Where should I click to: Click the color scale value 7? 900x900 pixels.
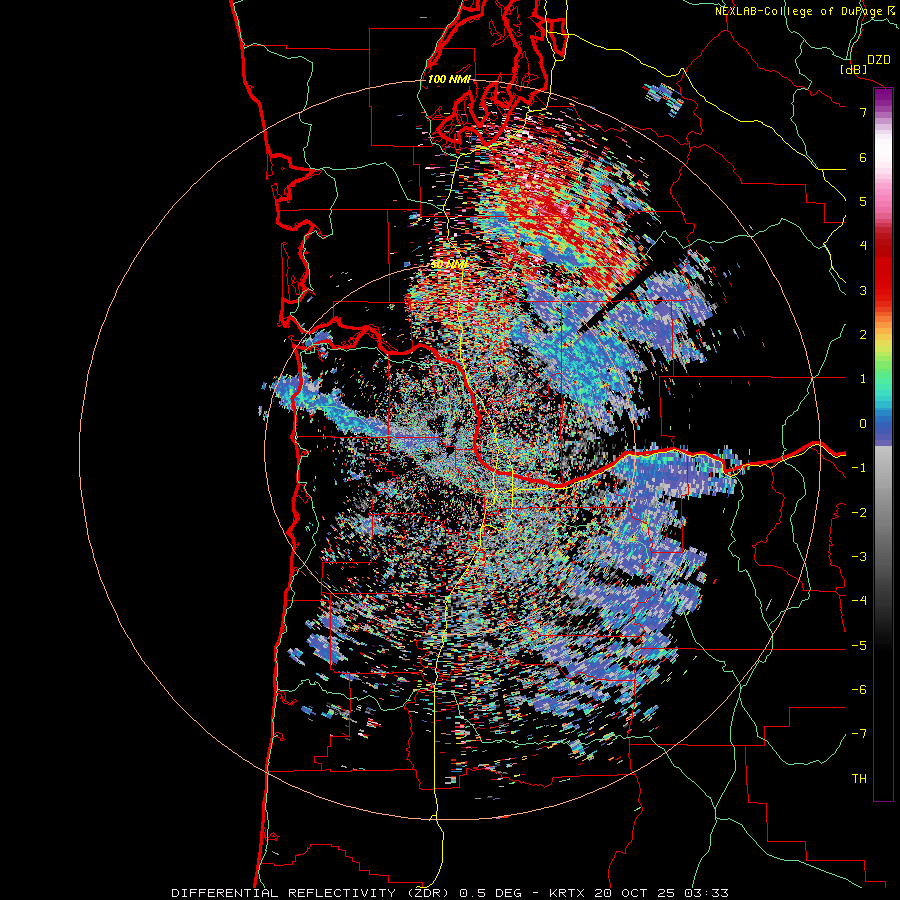863,112
